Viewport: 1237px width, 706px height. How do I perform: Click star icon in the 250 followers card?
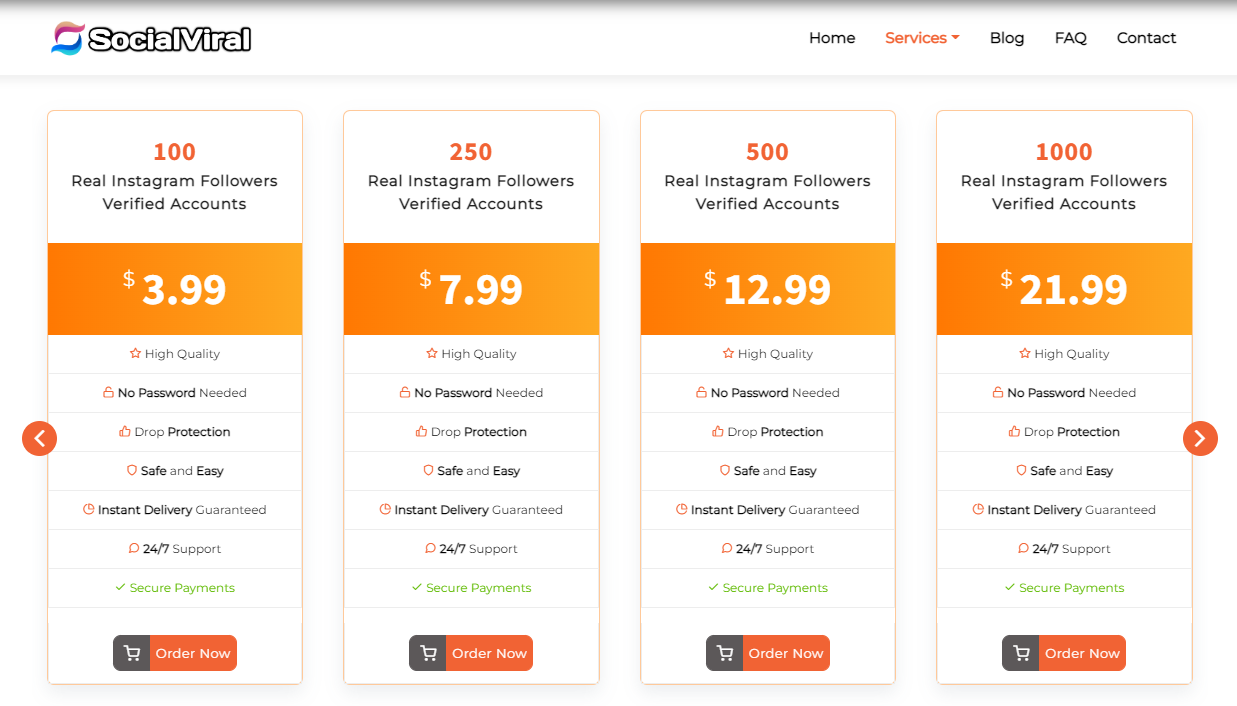click(x=432, y=353)
